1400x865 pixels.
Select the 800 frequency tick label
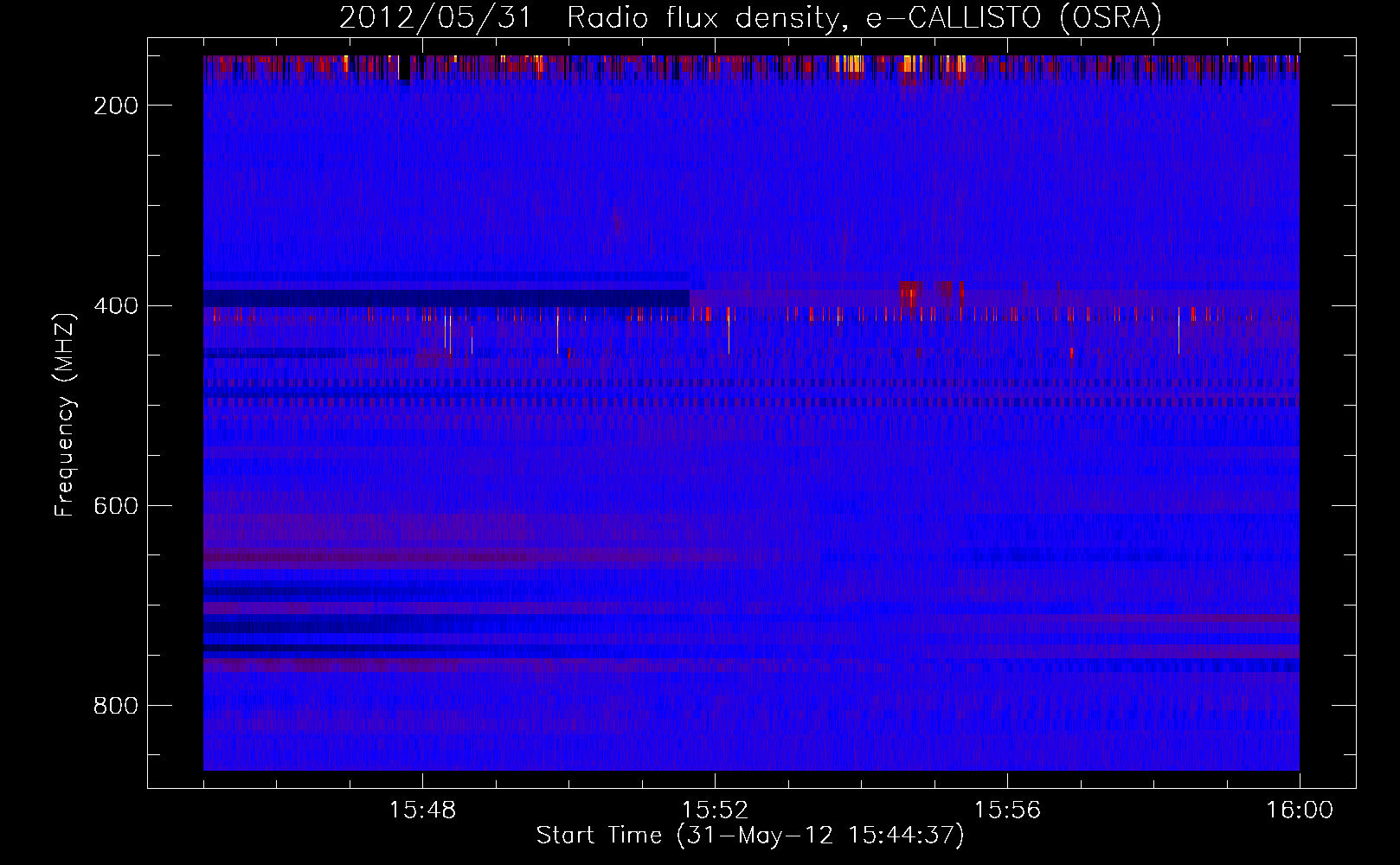point(116,706)
